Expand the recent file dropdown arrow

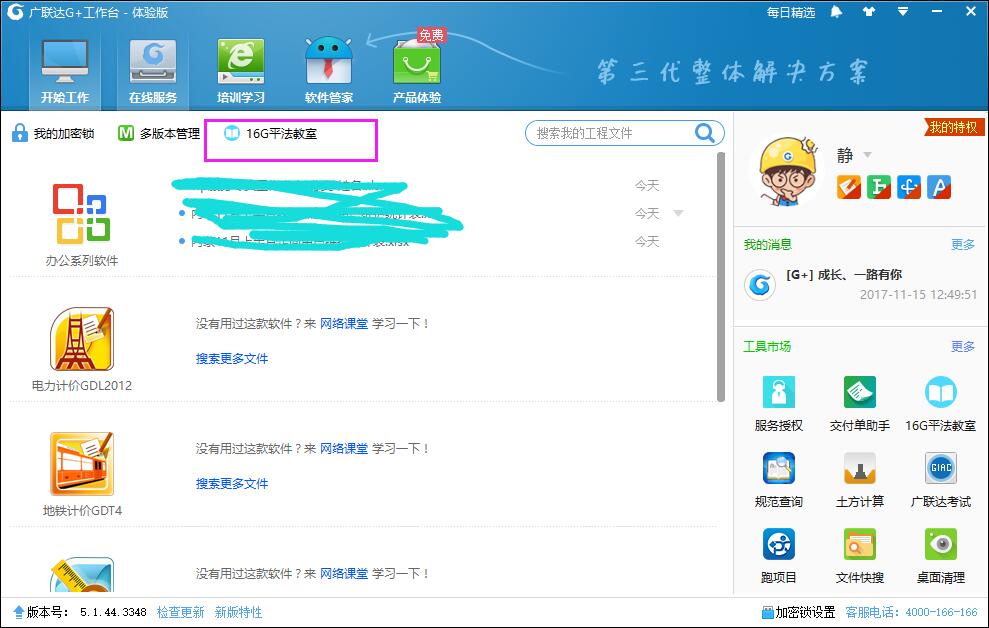pyautogui.click(x=678, y=213)
